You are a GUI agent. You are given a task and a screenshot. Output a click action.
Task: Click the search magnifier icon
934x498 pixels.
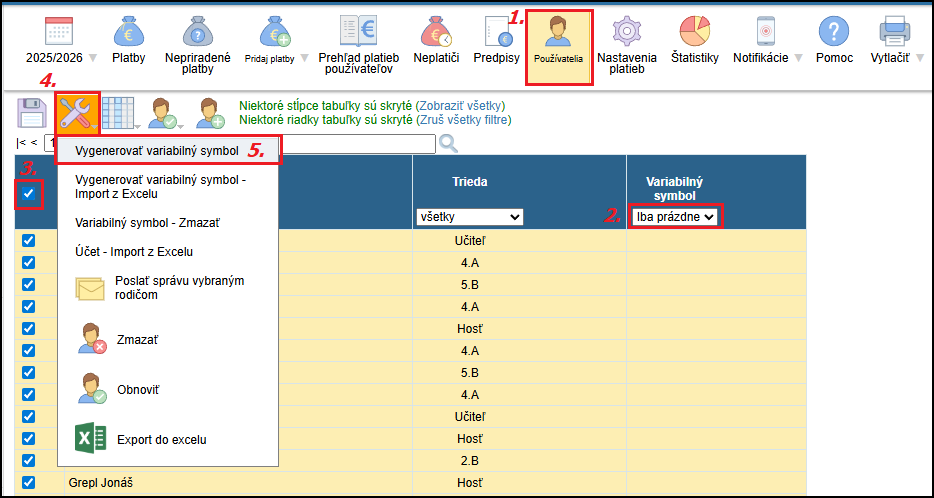[448, 144]
